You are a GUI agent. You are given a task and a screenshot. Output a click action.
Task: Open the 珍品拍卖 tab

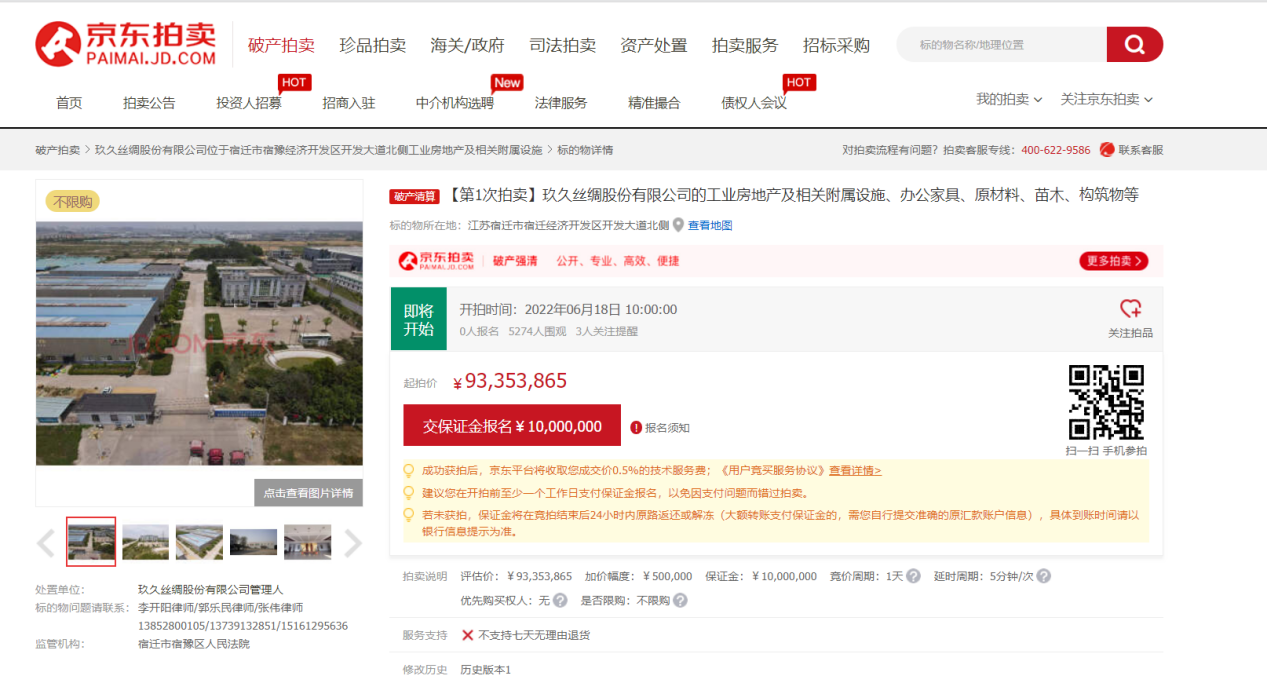pyautogui.click(x=373, y=45)
